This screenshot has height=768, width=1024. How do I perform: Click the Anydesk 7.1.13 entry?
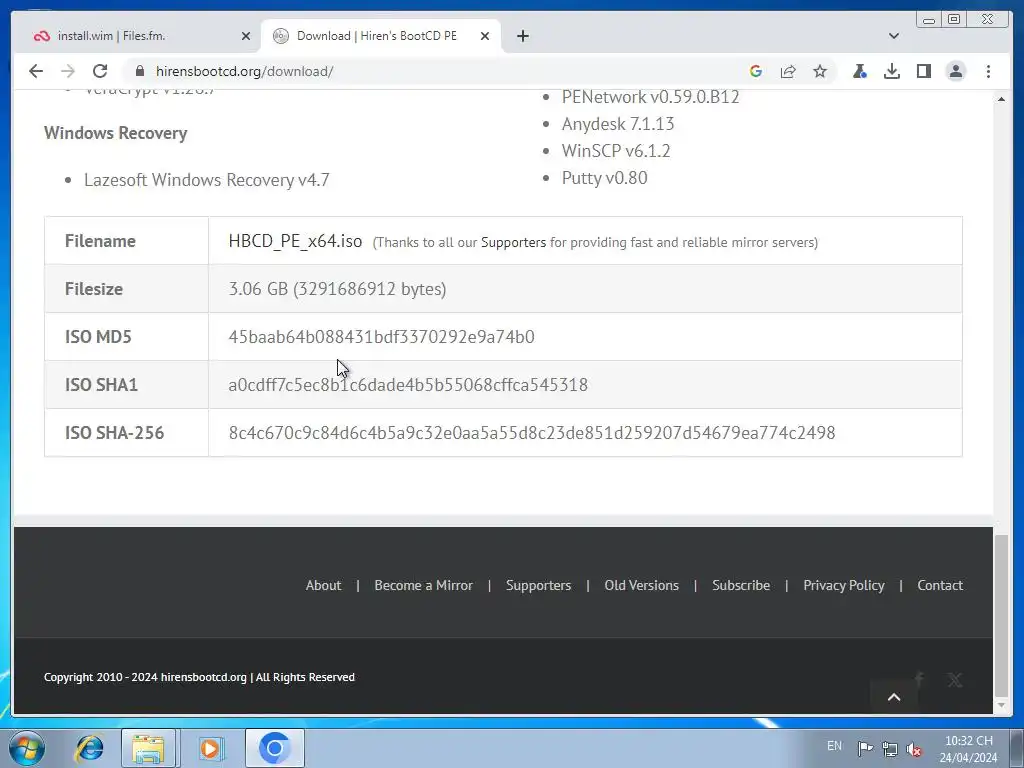pyautogui.click(x=618, y=123)
